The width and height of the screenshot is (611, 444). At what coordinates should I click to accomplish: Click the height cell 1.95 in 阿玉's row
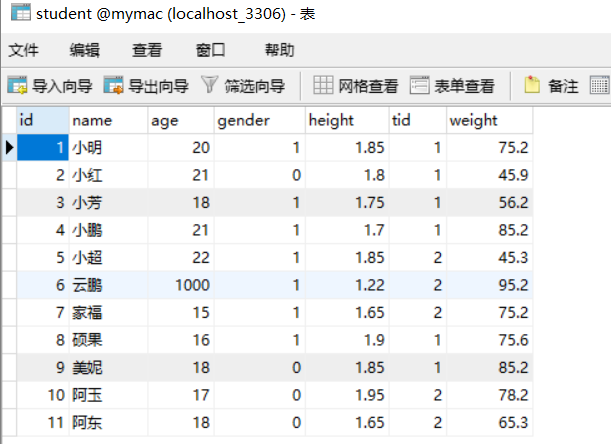coord(347,395)
